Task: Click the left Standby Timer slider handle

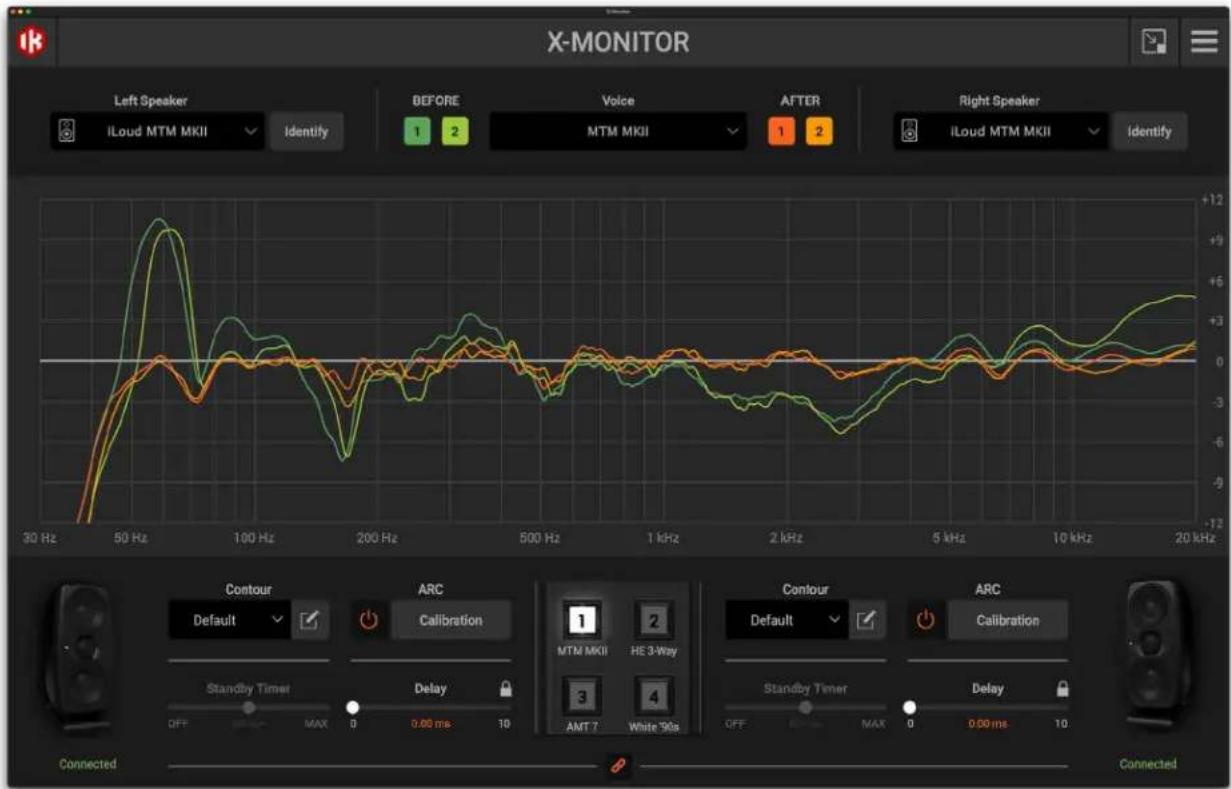Action: [x=249, y=707]
